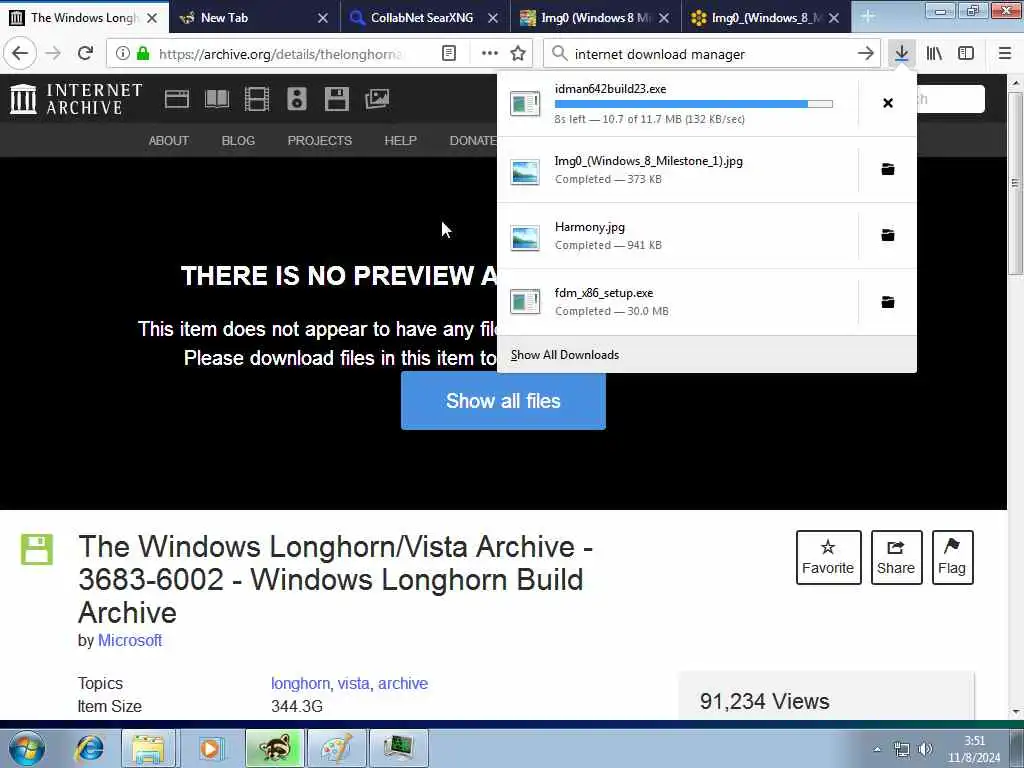Viewport: 1024px width, 768px height.
Task: Go back with the browser back arrow
Action: (20, 54)
